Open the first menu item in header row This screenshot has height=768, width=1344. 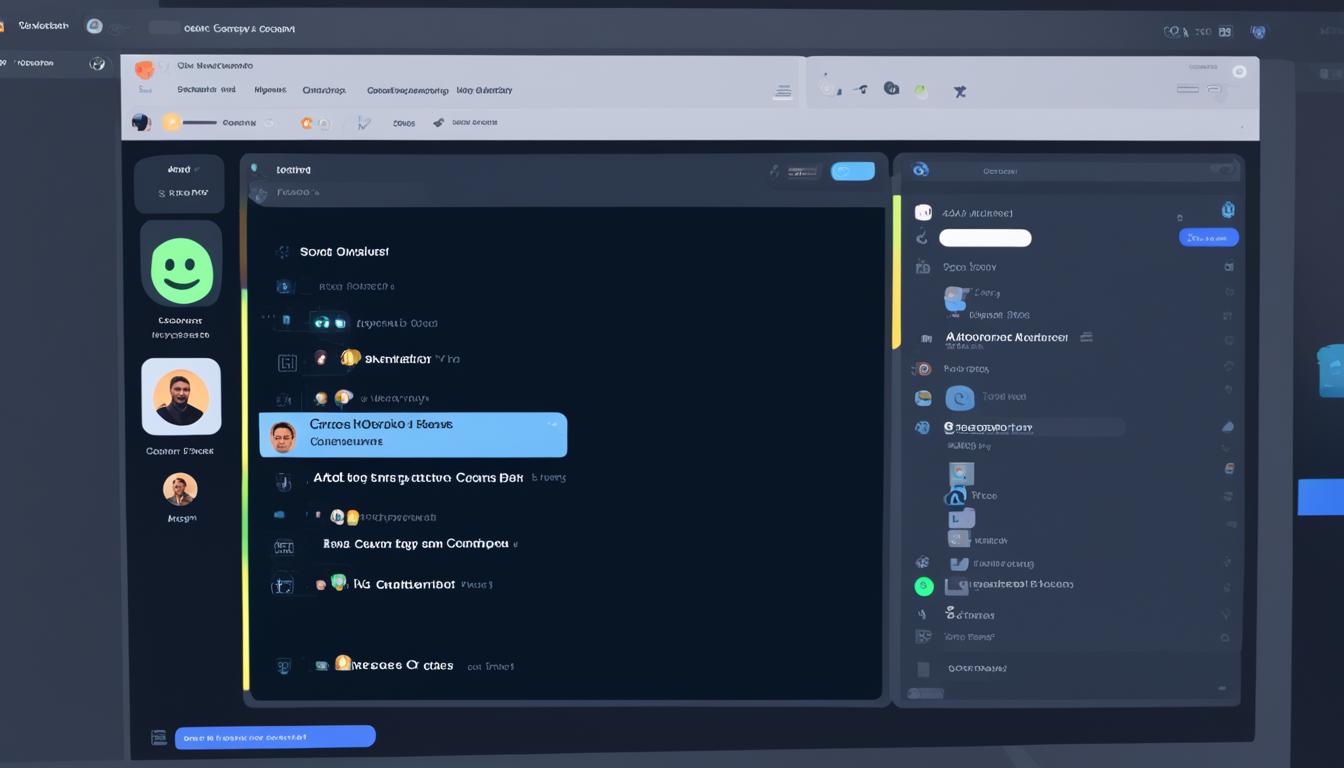[206, 90]
